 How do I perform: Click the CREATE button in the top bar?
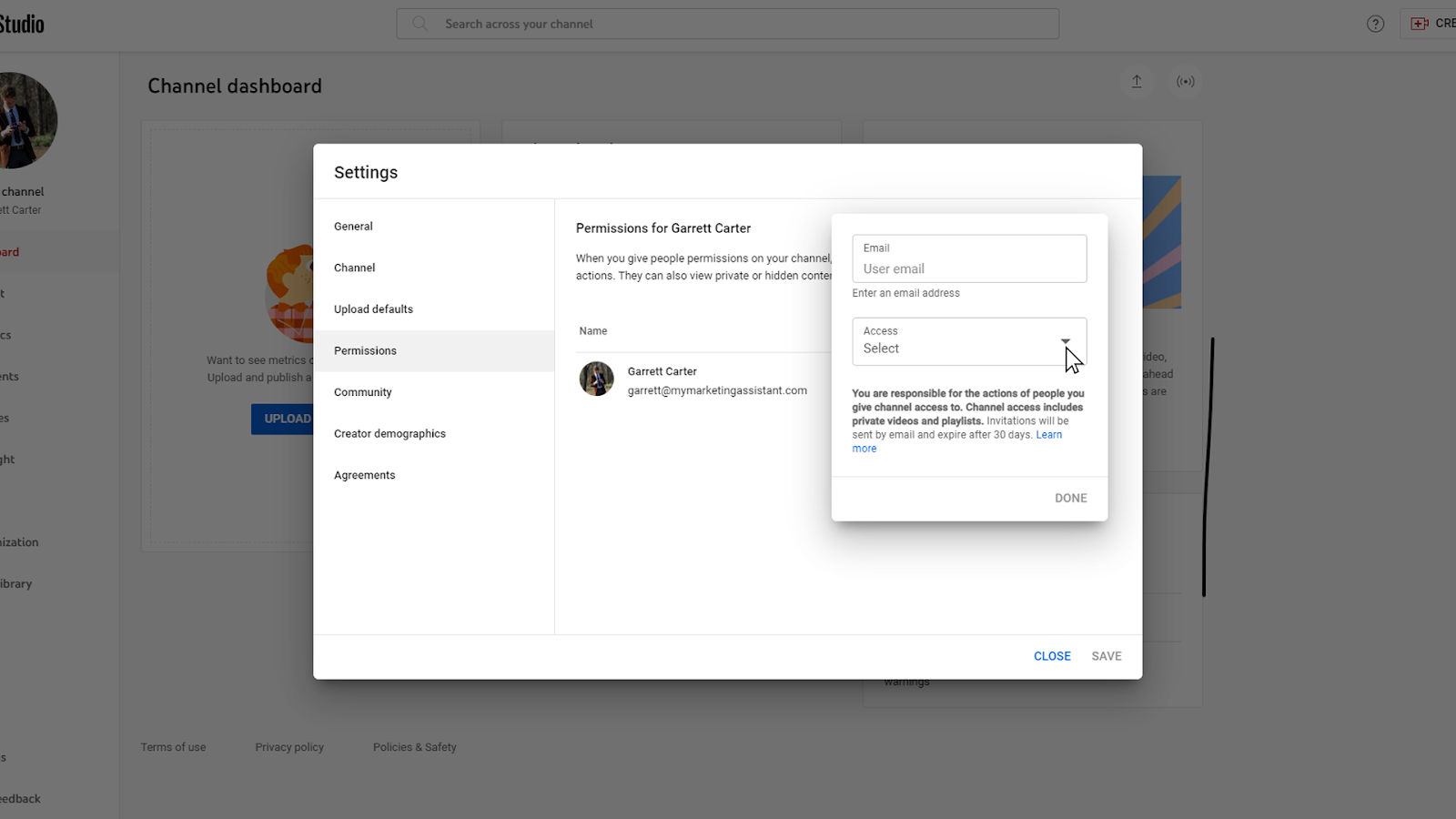[1433, 24]
